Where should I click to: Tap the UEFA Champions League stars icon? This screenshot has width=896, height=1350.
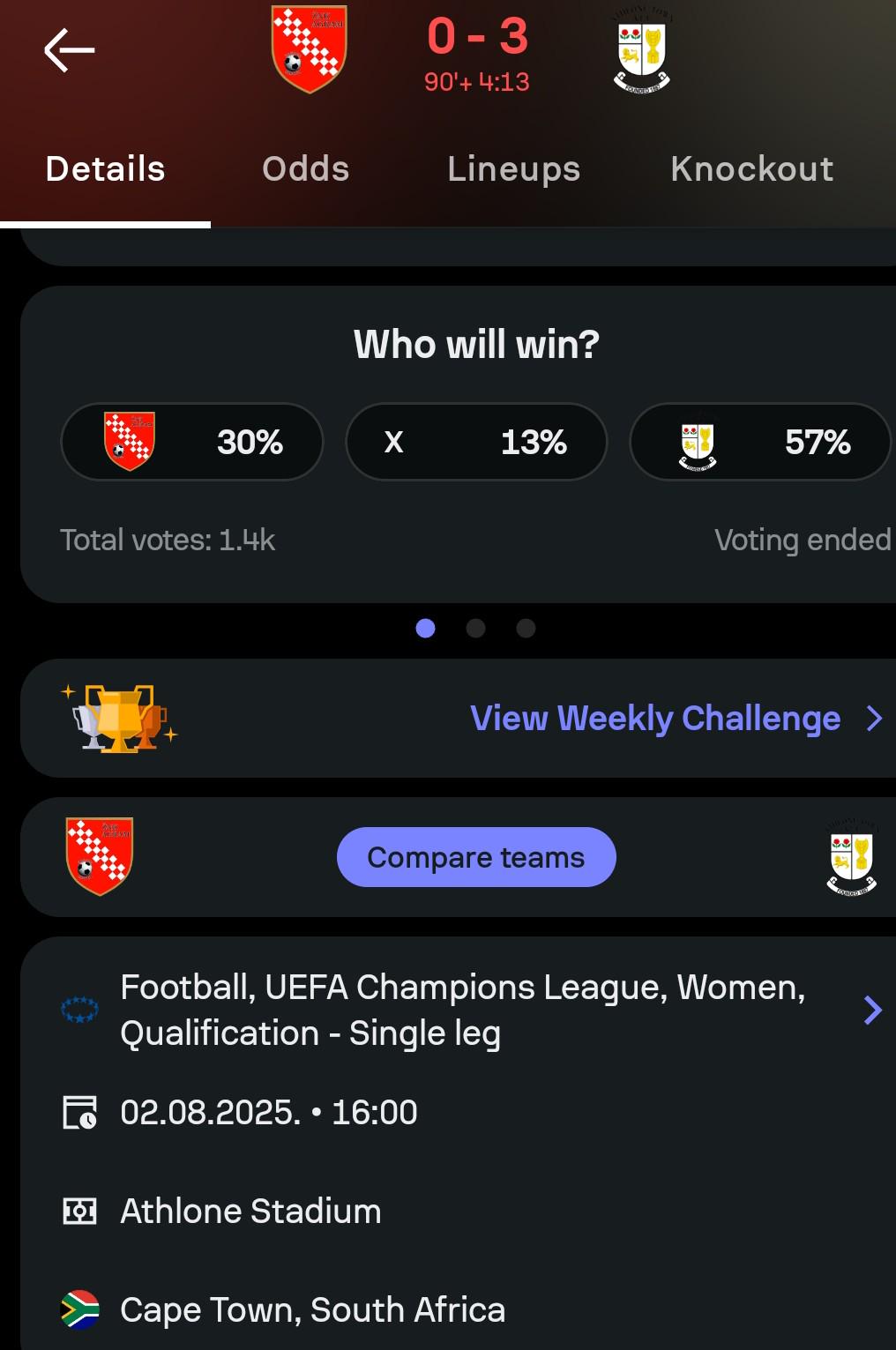tap(79, 1010)
